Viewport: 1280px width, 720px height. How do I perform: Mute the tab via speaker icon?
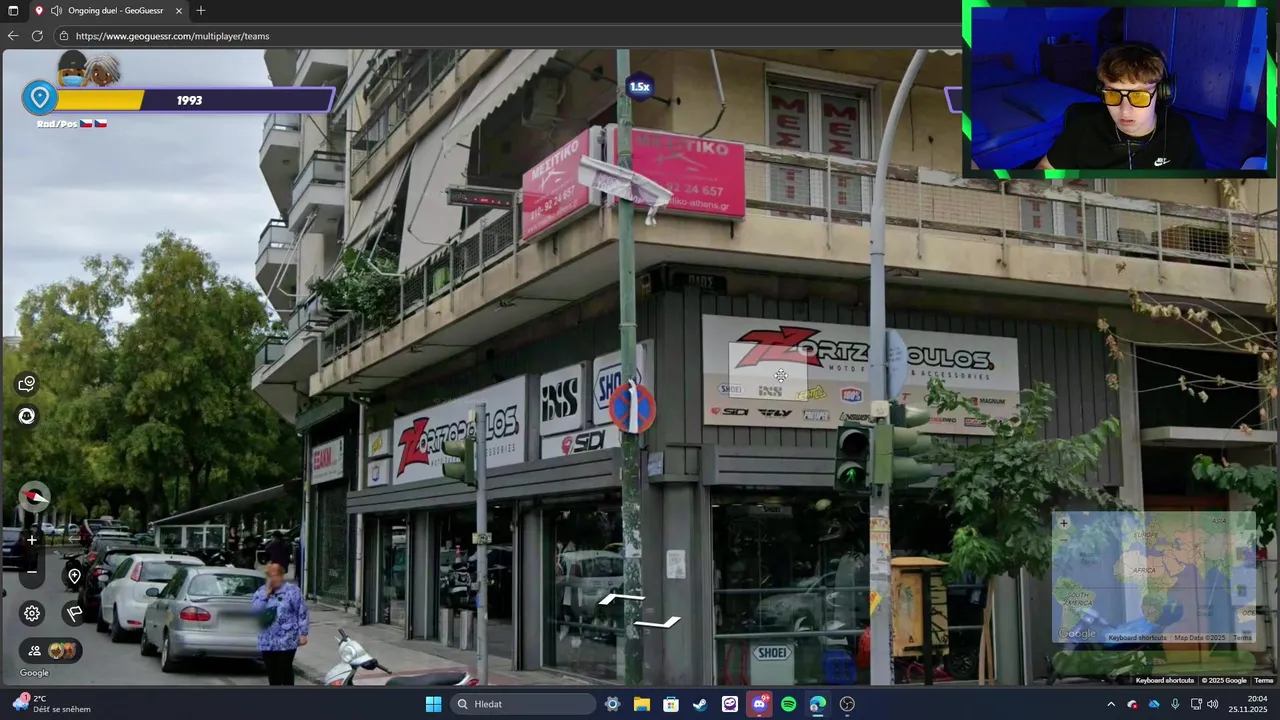point(56,11)
